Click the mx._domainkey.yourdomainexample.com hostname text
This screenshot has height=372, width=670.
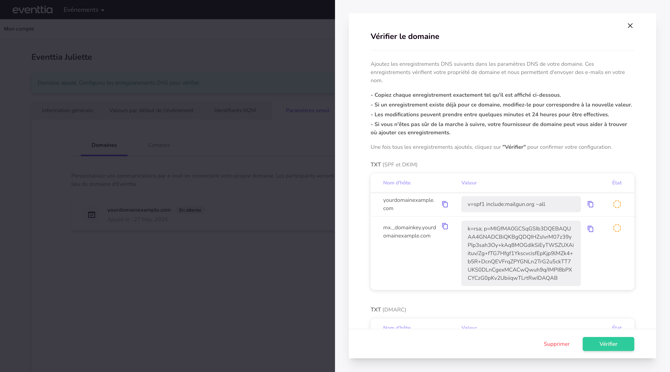(409, 231)
